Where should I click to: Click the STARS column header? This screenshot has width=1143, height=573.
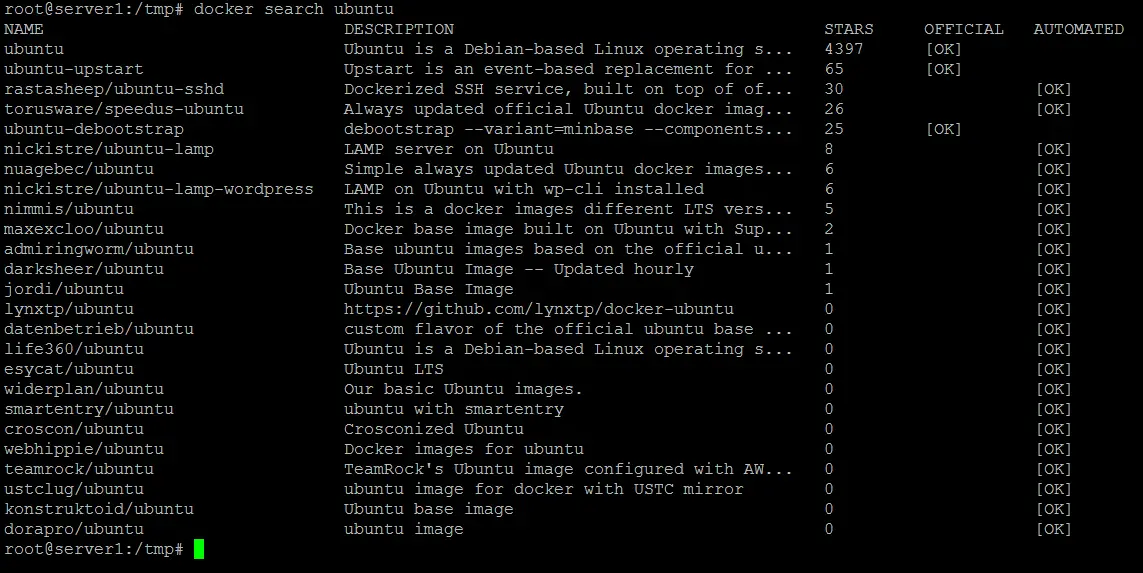click(849, 29)
